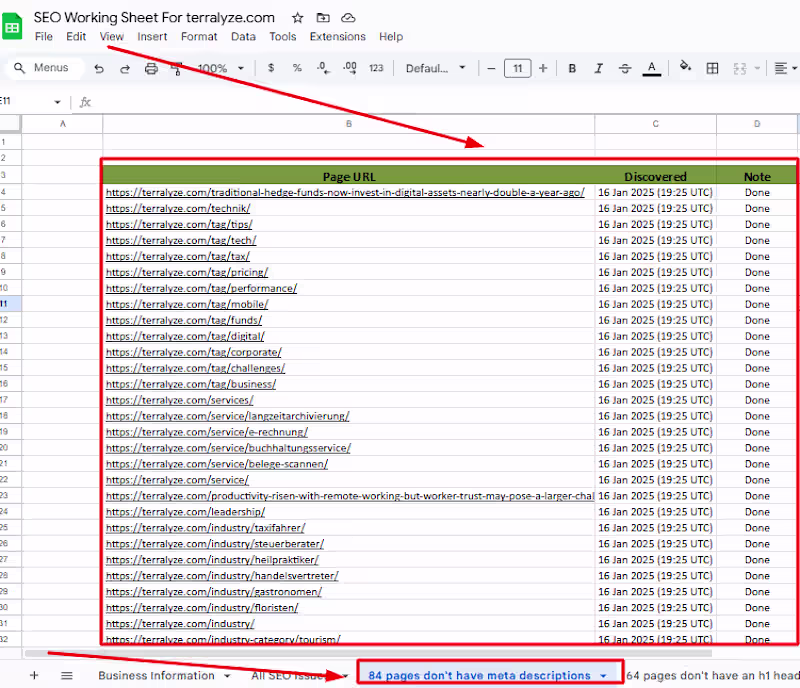Open more number formats 123
The width and height of the screenshot is (800, 688).
click(376, 68)
